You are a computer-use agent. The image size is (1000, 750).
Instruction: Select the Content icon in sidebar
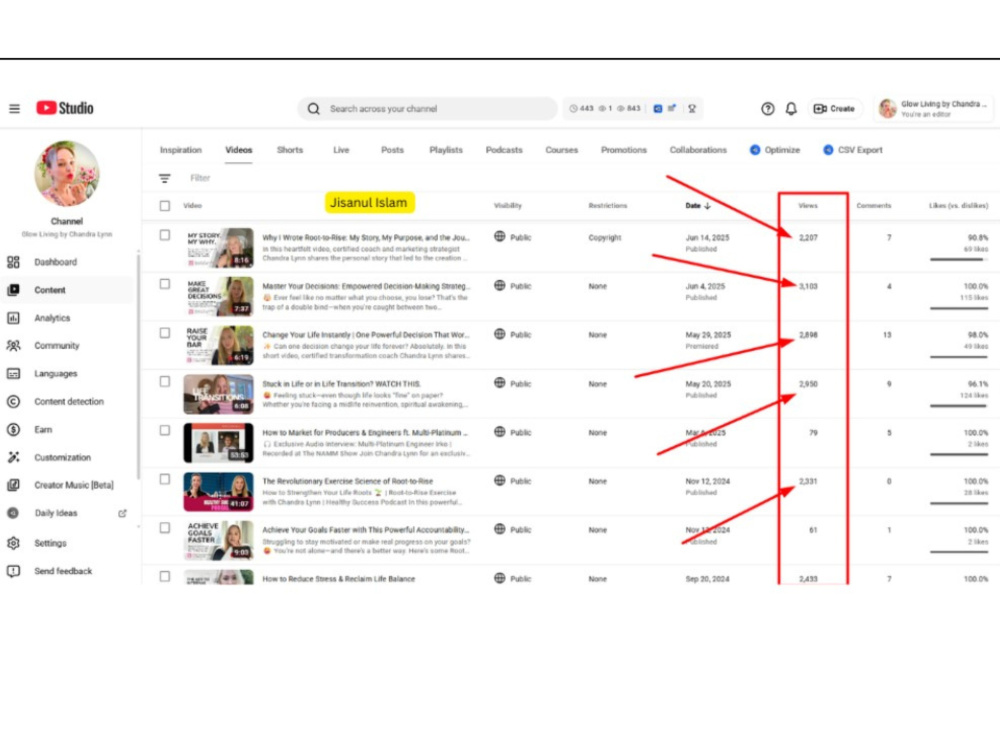[x=13, y=290]
